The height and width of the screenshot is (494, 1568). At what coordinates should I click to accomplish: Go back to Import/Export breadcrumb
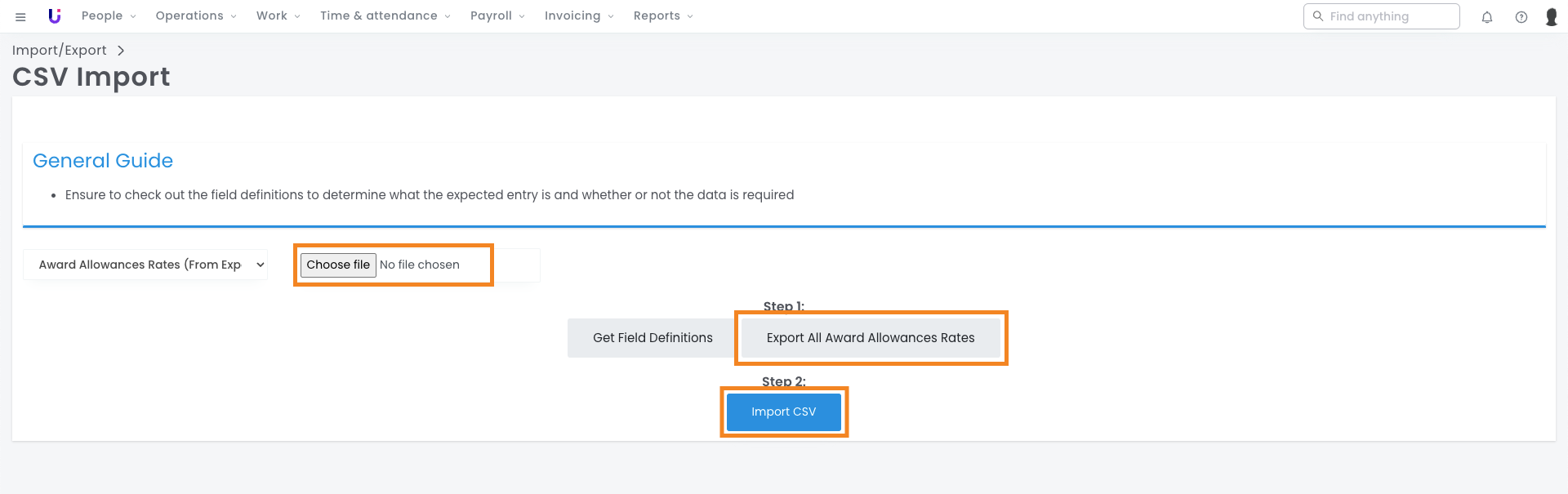click(60, 51)
